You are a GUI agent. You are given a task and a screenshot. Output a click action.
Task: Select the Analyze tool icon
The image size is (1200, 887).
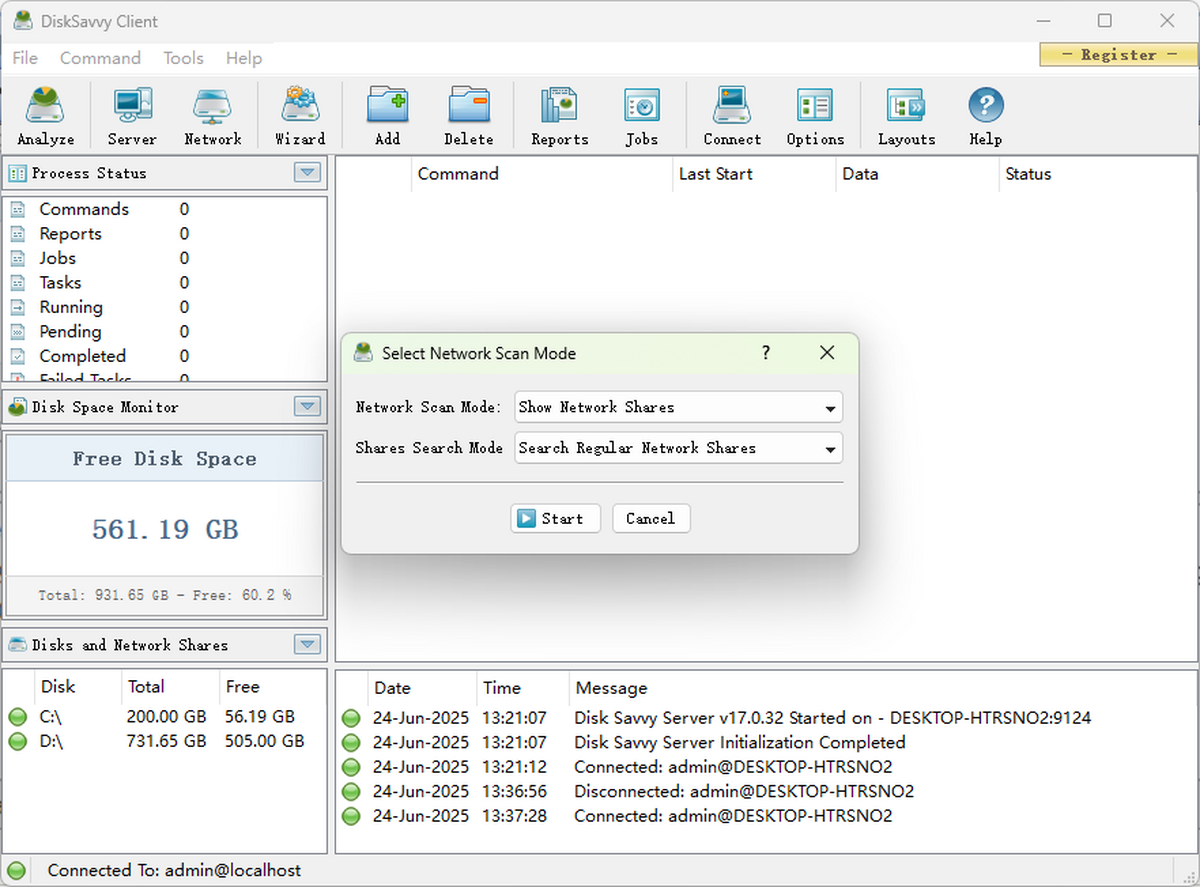coord(45,113)
